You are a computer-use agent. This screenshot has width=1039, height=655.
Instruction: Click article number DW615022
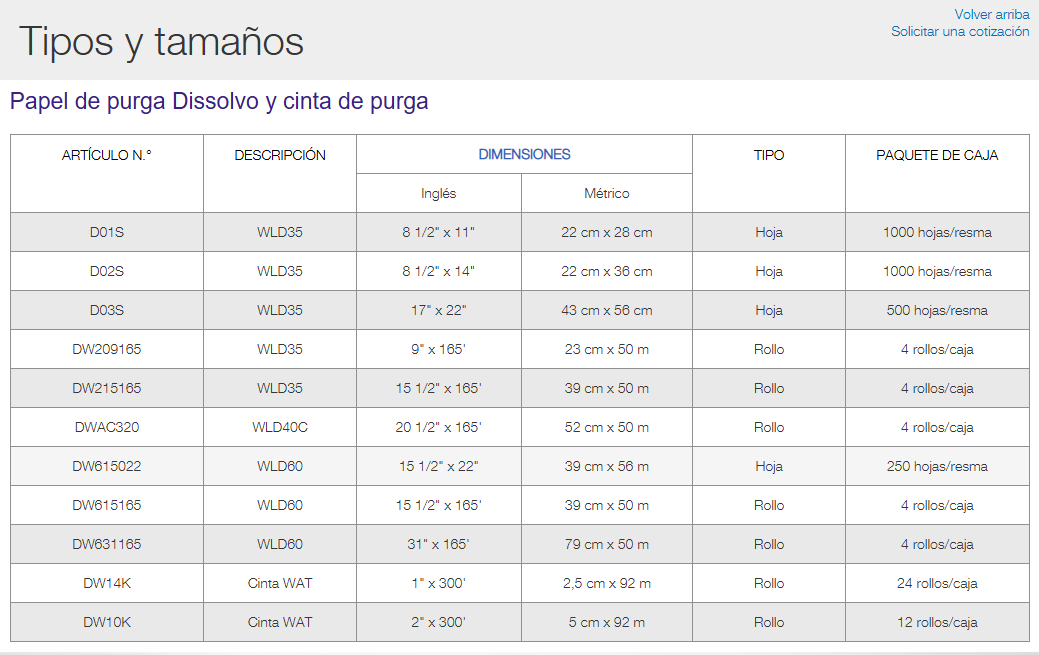pos(107,466)
